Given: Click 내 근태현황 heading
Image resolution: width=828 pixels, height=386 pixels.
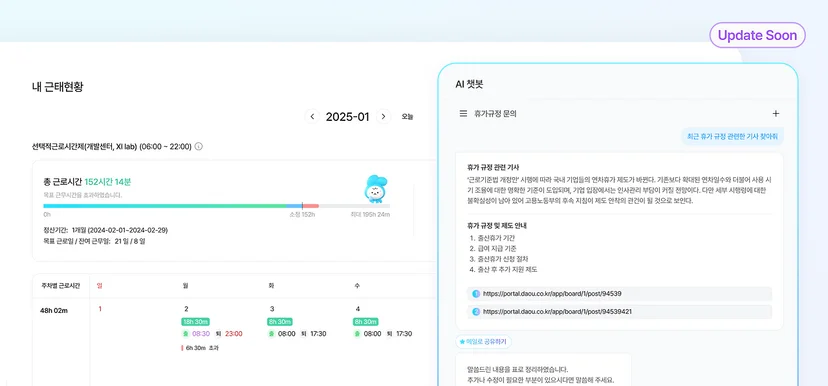Looking at the screenshot, I should [57, 87].
